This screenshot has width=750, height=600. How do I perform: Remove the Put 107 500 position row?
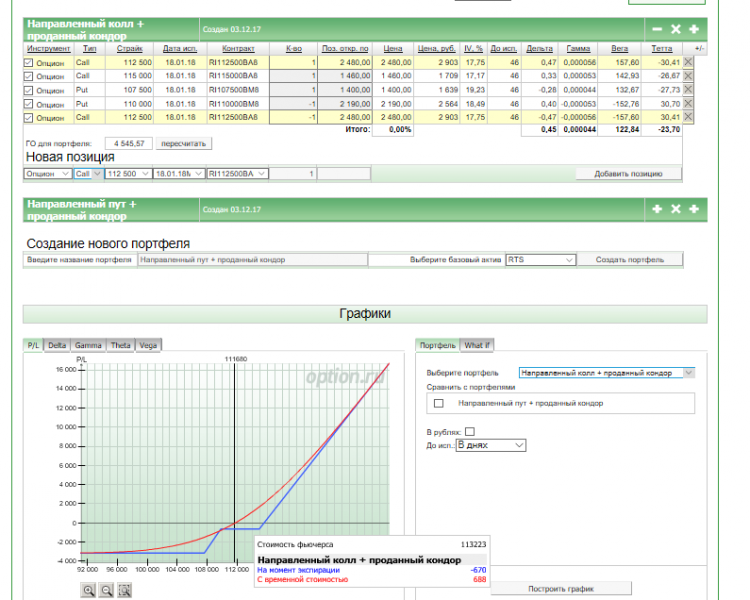tap(688, 89)
